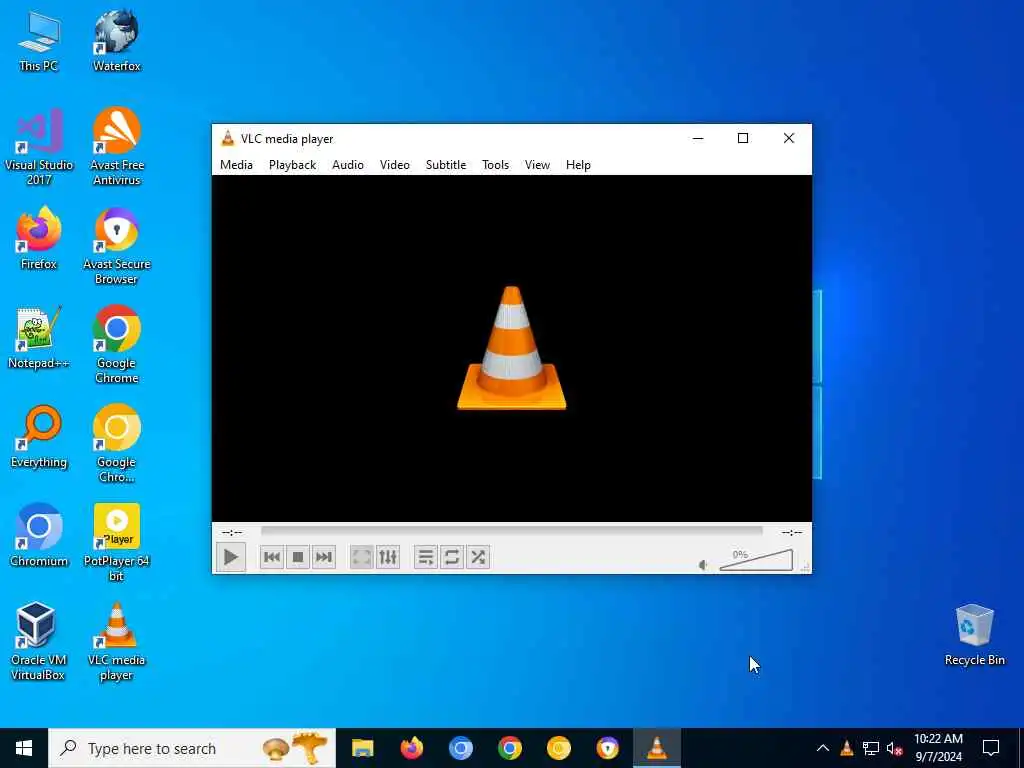Open Chrome Canary from the taskbar
The image size is (1024, 768).
[x=558, y=748]
